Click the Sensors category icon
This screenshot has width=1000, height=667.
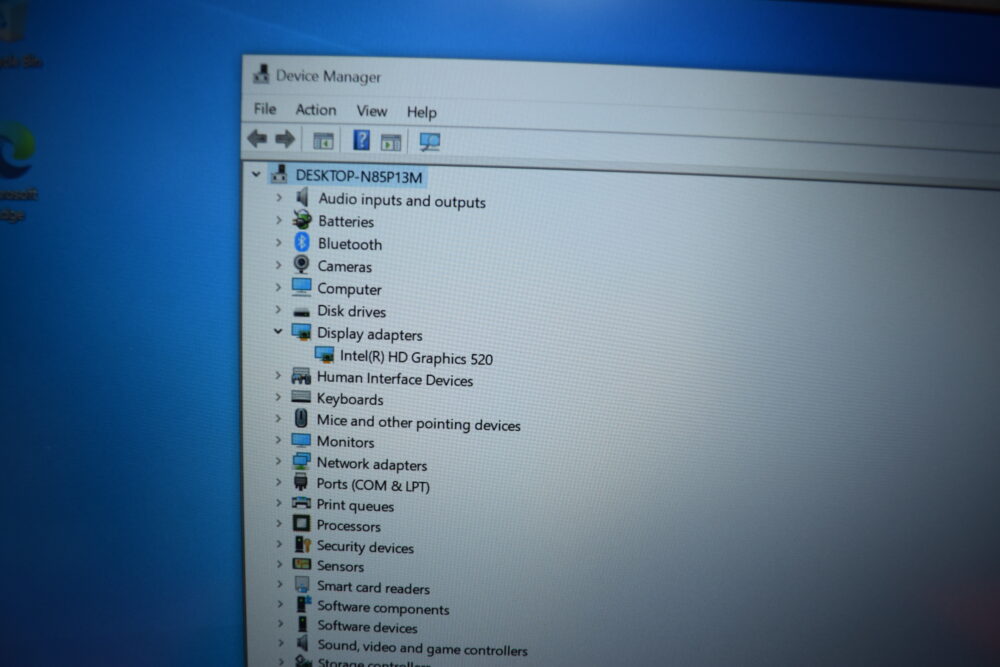[302, 564]
